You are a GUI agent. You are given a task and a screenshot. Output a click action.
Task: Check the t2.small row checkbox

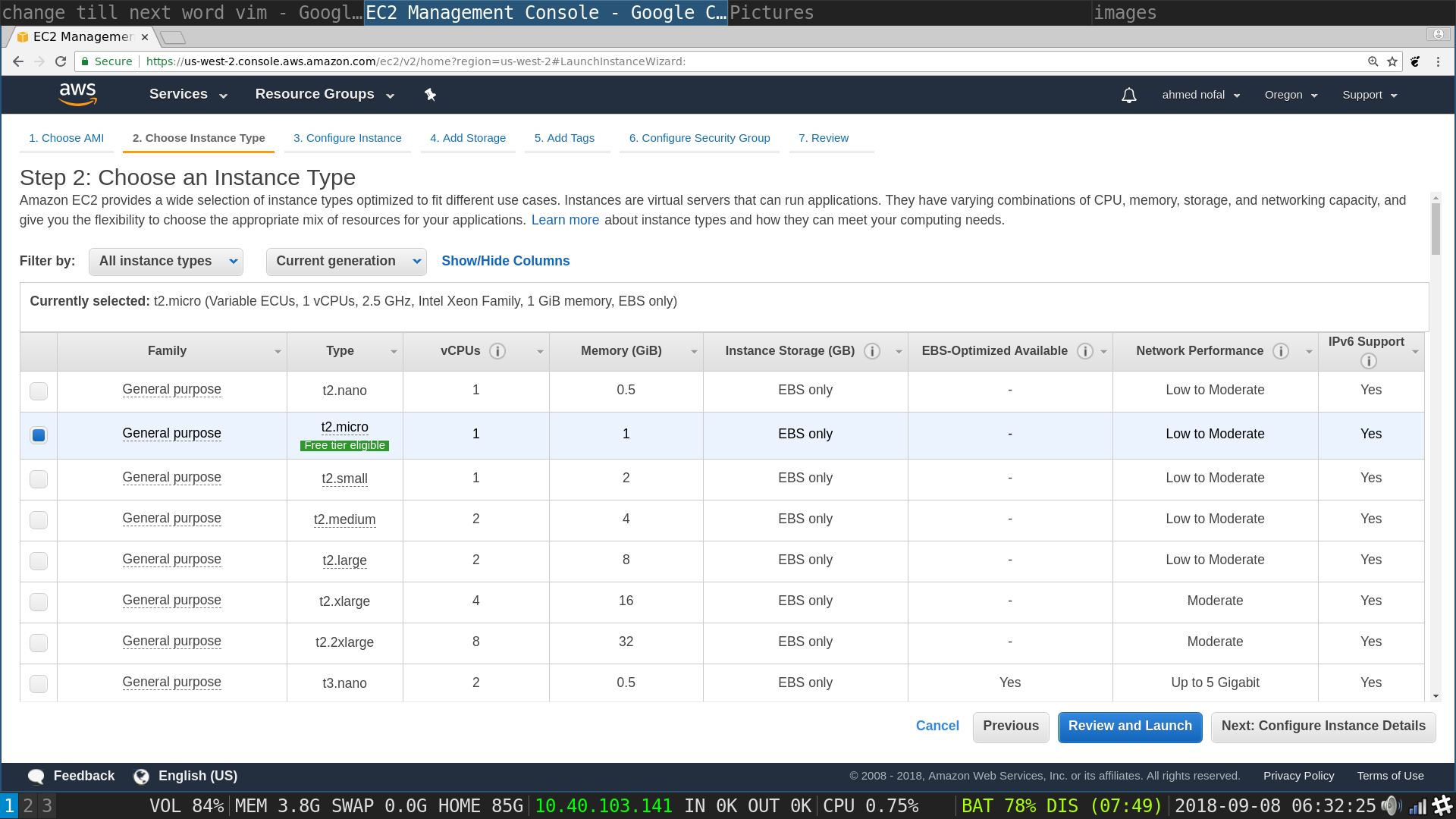39,479
